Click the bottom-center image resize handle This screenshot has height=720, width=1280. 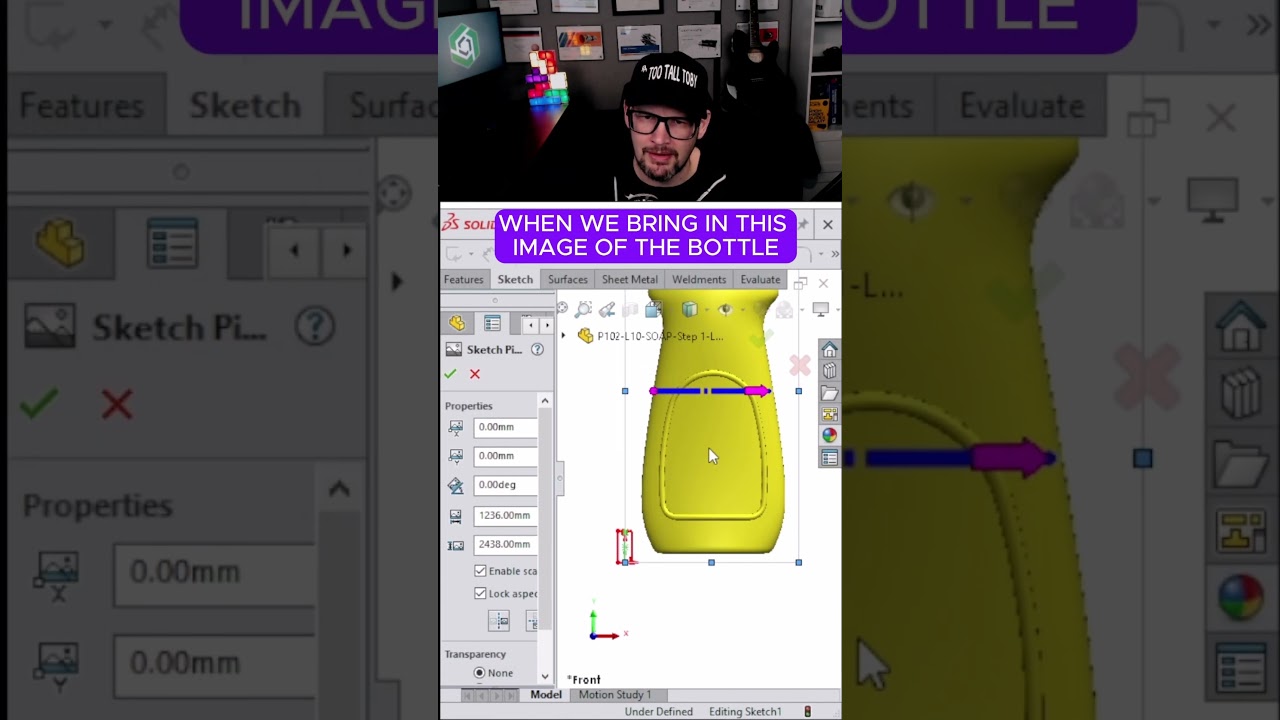pos(711,563)
